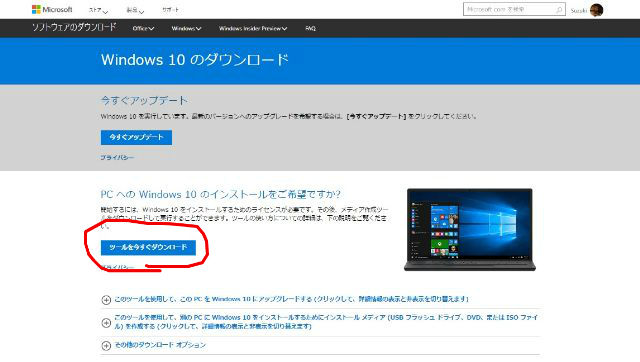This screenshot has width=640, height=362.
Task: Click the PC への Windows 10 のインストール heading
Action: point(221,194)
